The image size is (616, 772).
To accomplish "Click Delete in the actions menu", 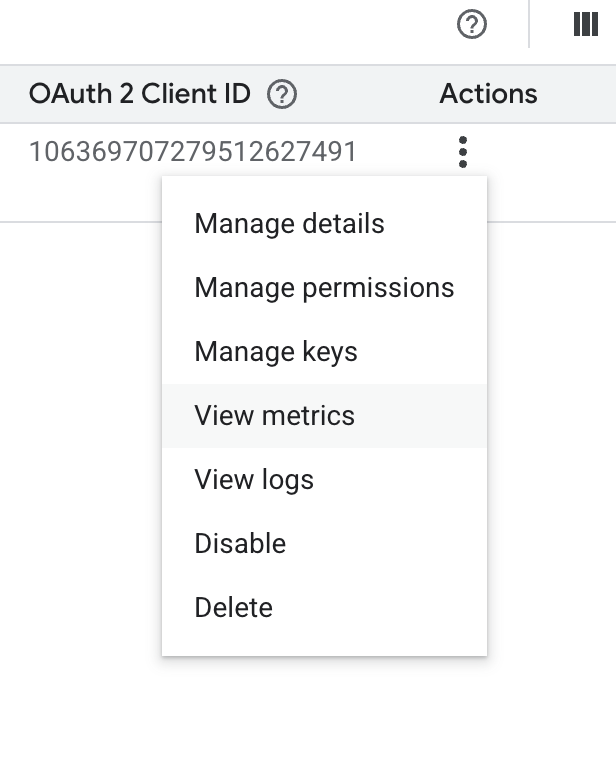I will [233, 608].
